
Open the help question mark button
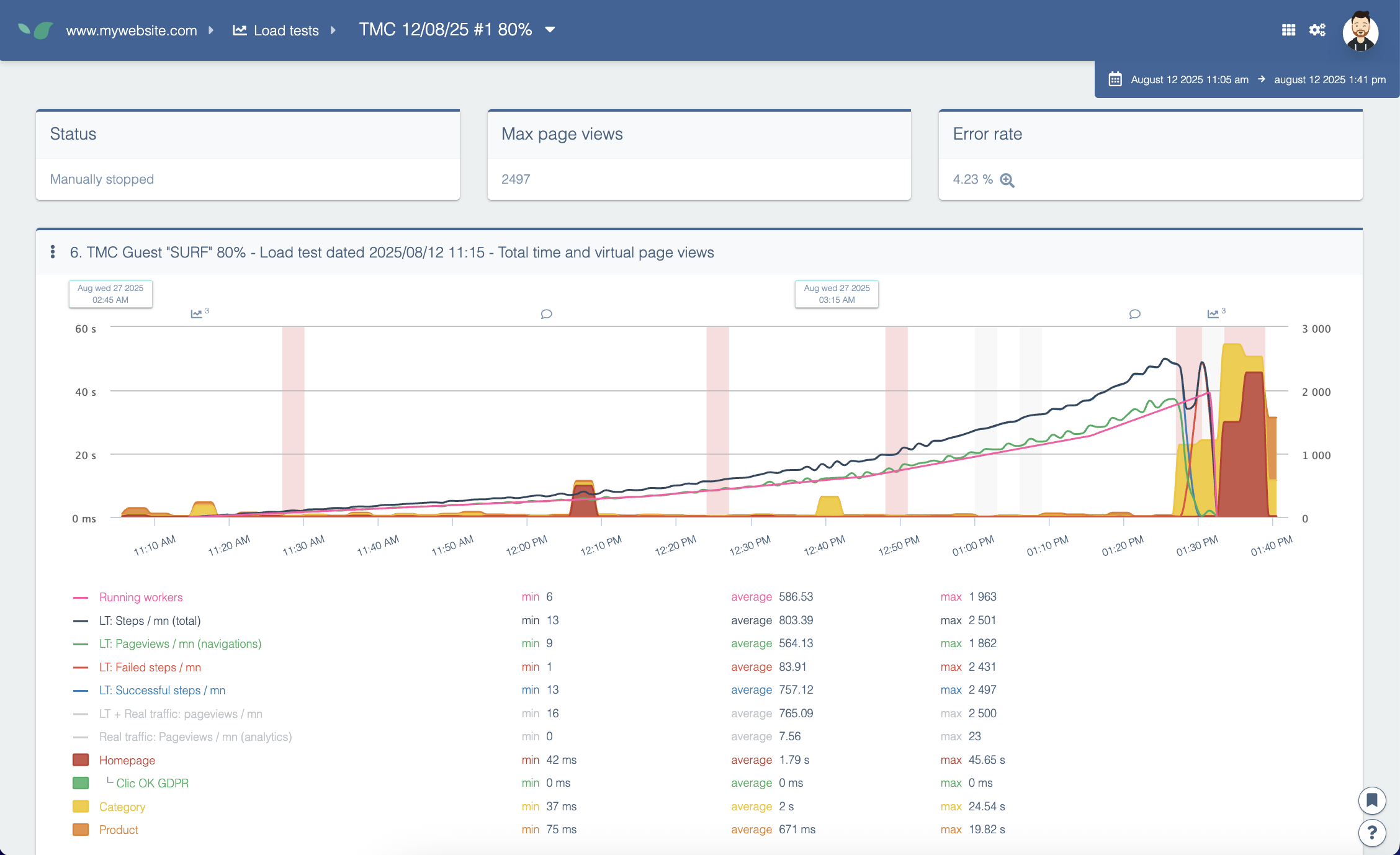[x=1371, y=833]
